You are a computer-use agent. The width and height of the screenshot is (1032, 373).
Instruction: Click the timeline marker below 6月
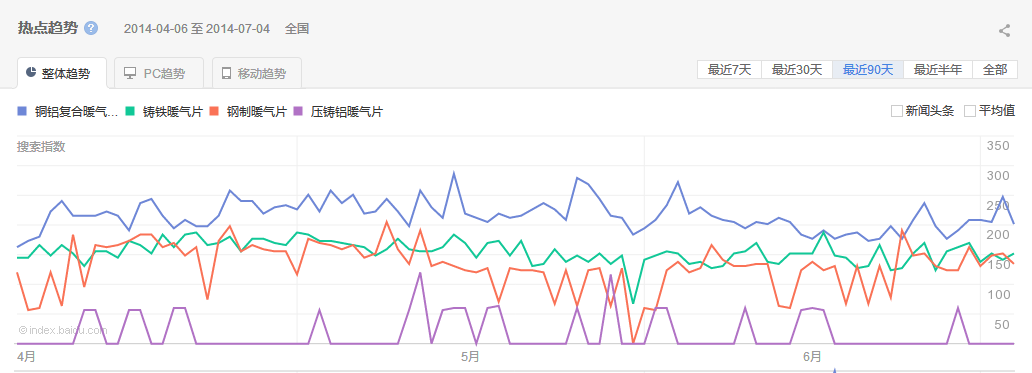click(x=835, y=370)
